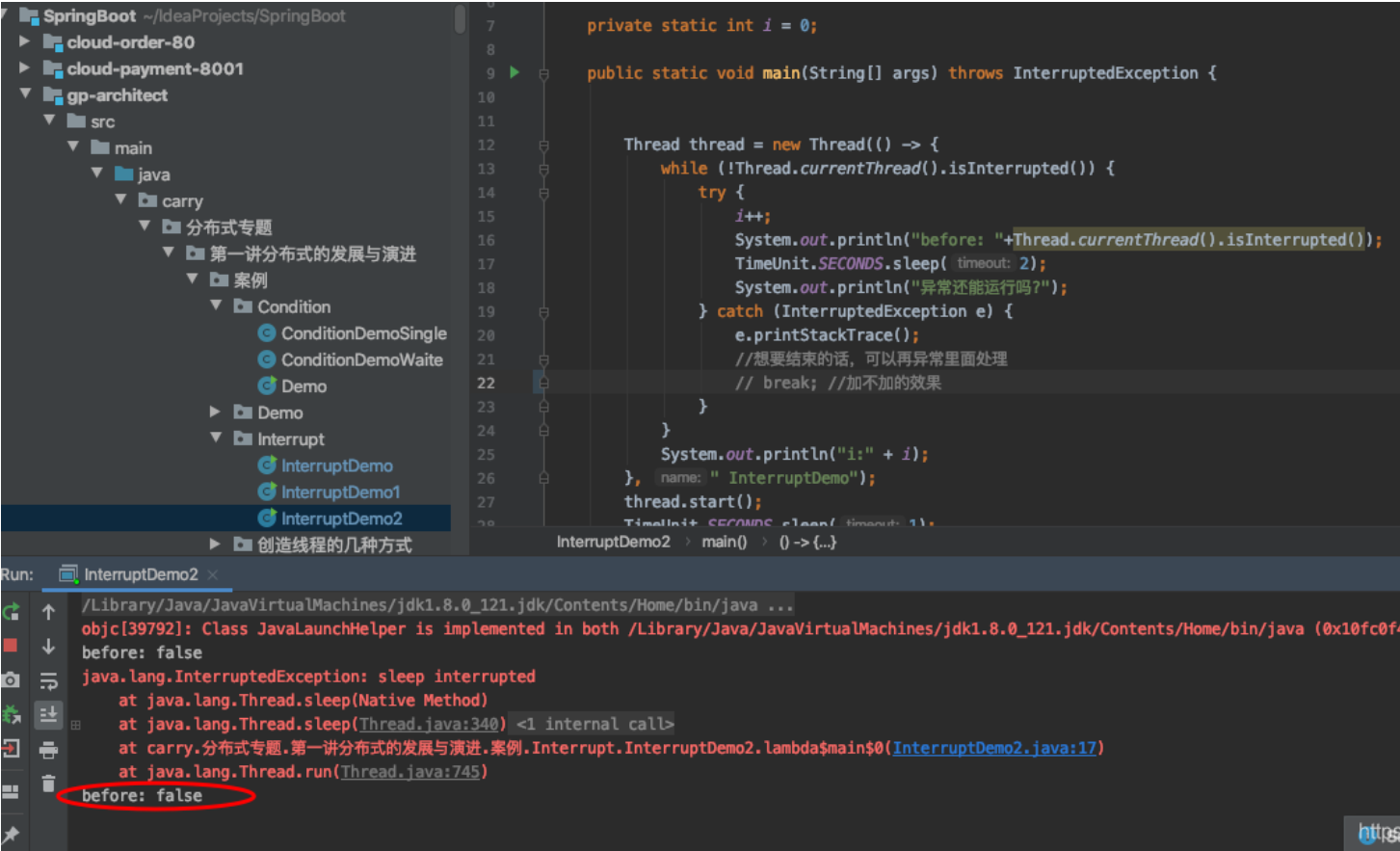Viewport: 1400px width, 851px height.
Task: Pin the Run tab with pin icon
Action: pos(12,834)
